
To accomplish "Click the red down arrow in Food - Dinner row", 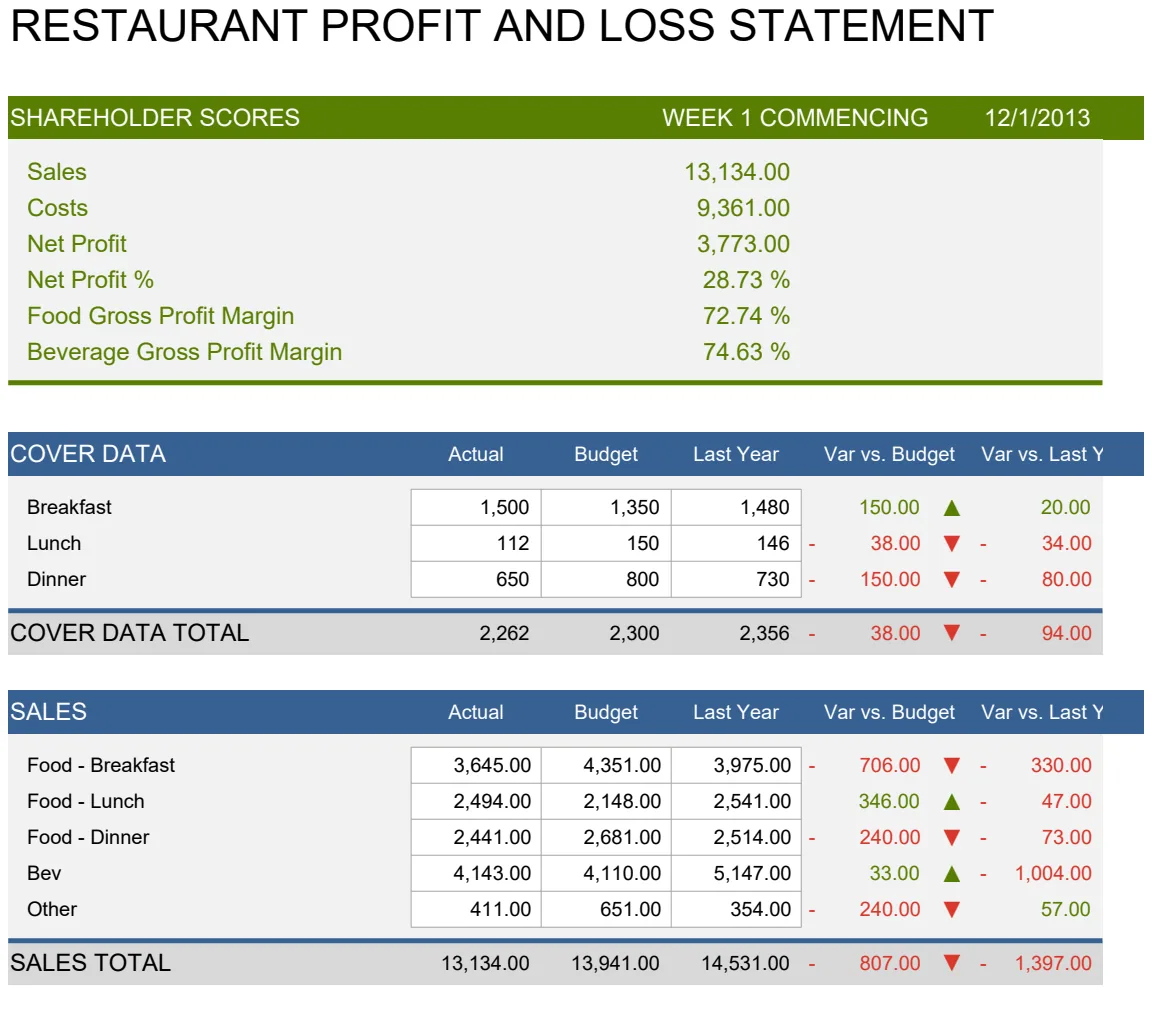I will coord(951,838).
